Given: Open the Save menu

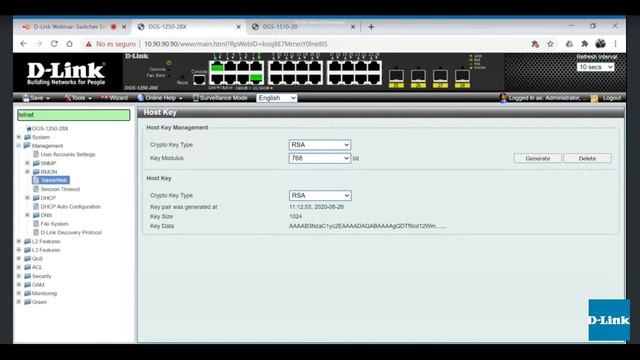Looking at the screenshot, I should pyautogui.click(x=36, y=98).
